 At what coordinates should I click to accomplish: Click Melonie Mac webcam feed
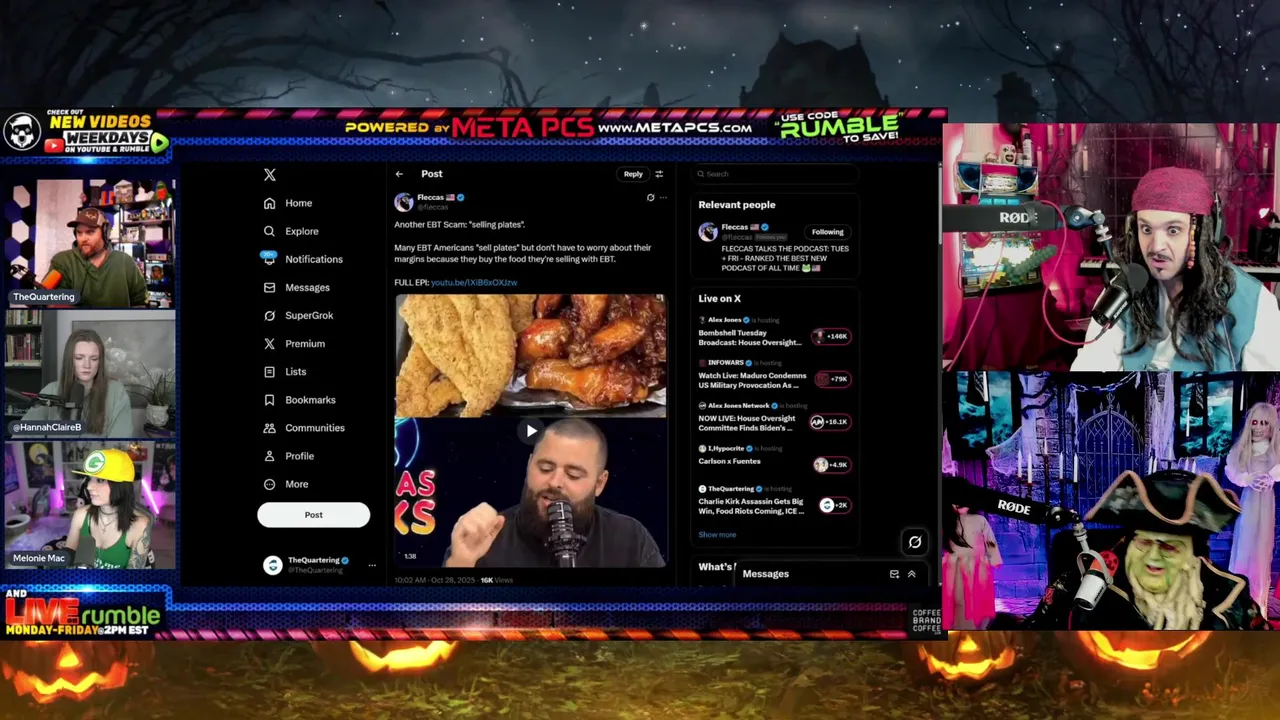coord(91,505)
